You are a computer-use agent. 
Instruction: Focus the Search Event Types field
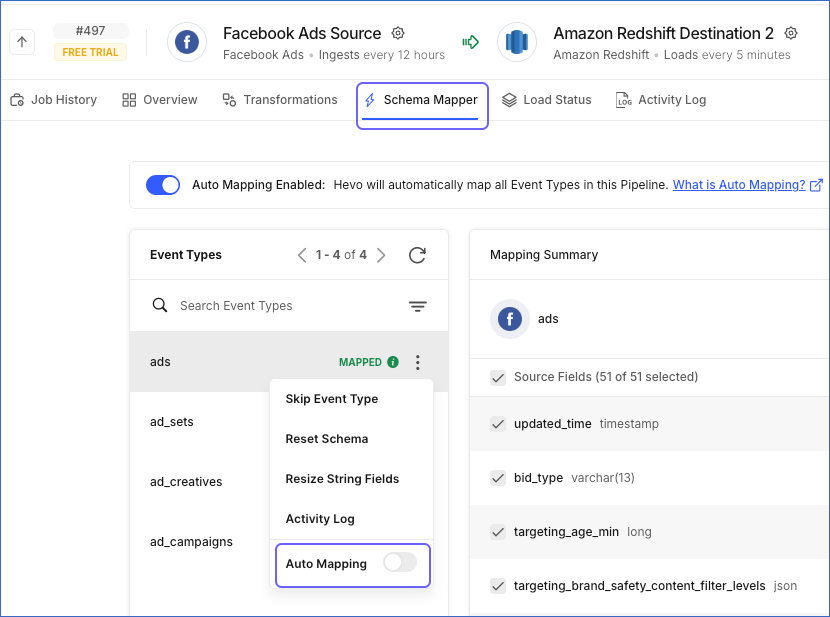[288, 306]
